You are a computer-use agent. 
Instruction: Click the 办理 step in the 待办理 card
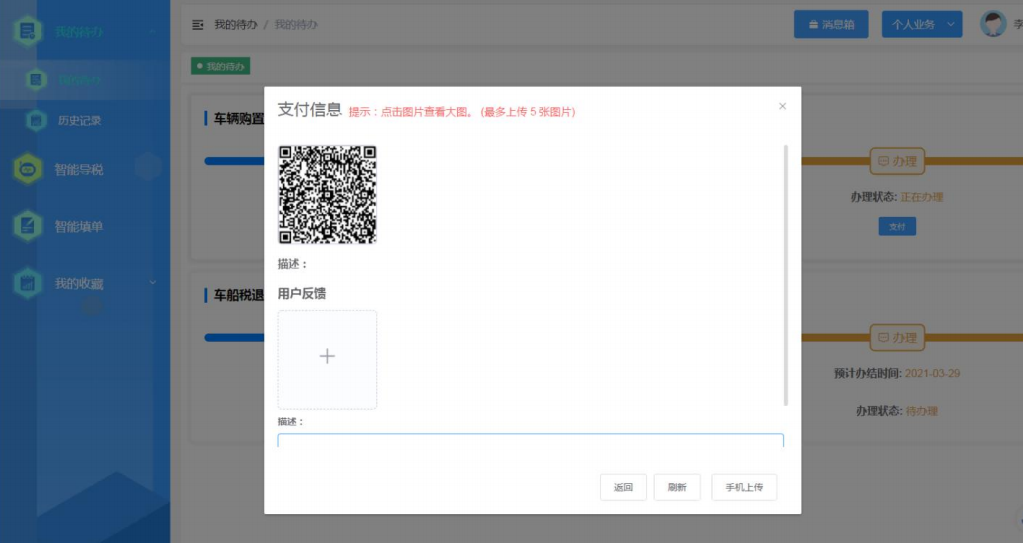[897, 337]
